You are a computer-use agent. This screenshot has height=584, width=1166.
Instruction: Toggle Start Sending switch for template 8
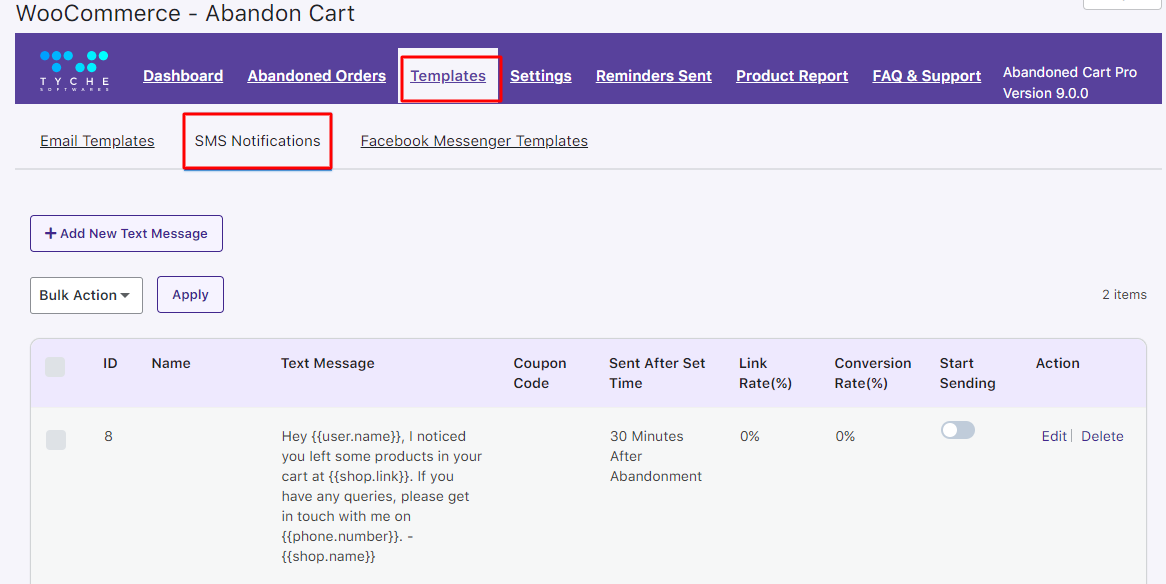click(x=958, y=430)
